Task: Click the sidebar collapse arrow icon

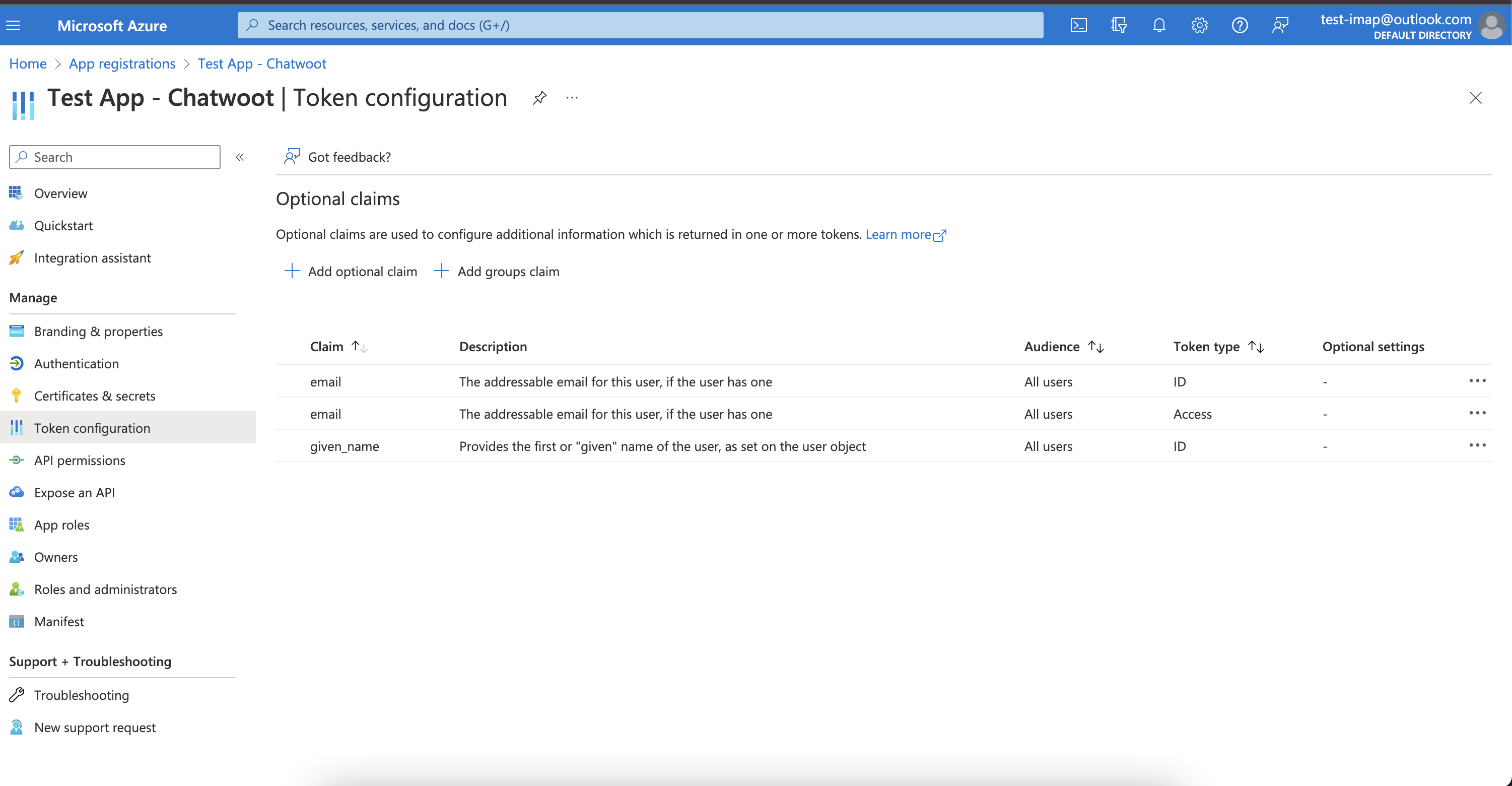Action: point(239,157)
